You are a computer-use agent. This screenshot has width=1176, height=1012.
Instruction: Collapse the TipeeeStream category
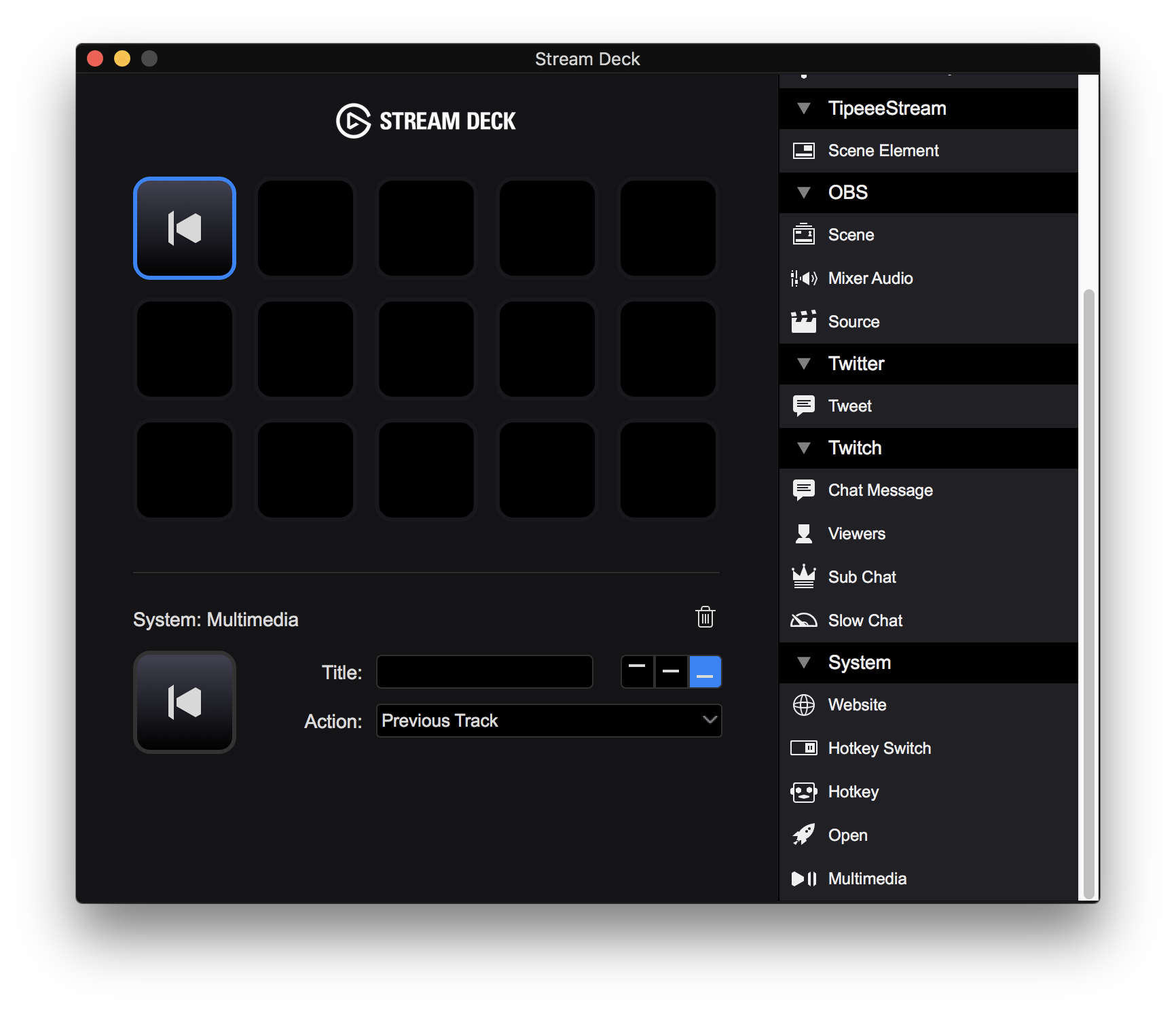pos(804,109)
